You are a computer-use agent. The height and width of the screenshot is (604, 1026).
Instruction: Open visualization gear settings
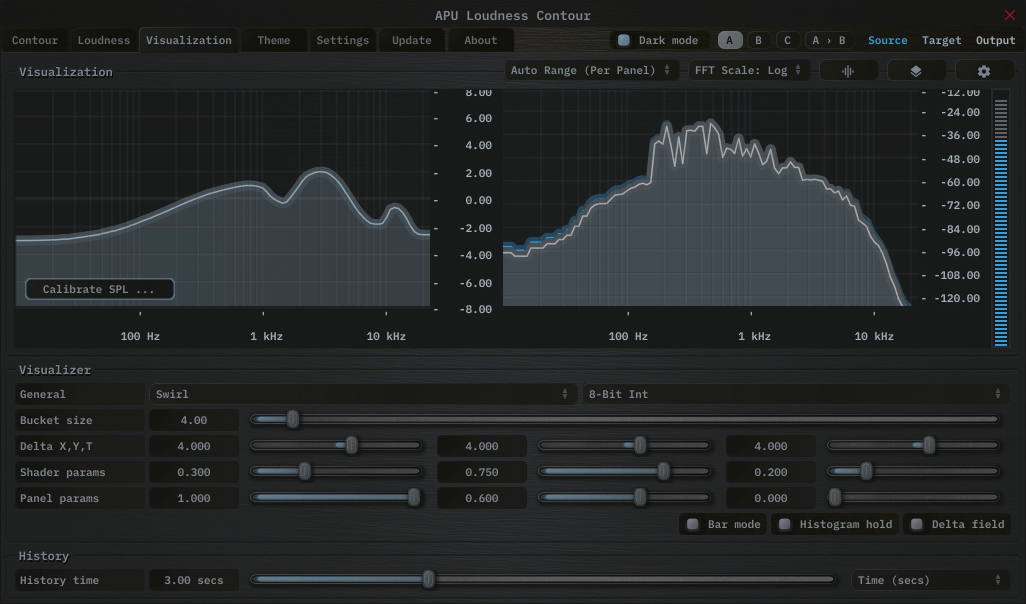click(x=984, y=71)
